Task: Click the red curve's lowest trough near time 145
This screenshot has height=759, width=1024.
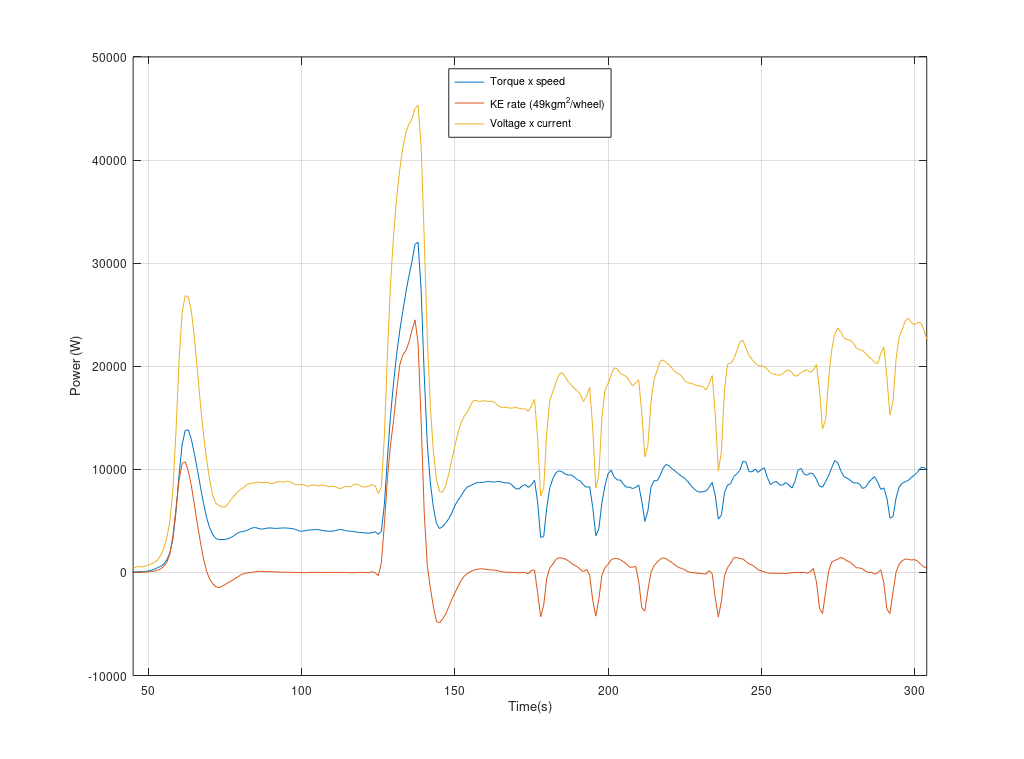Action: click(x=439, y=622)
